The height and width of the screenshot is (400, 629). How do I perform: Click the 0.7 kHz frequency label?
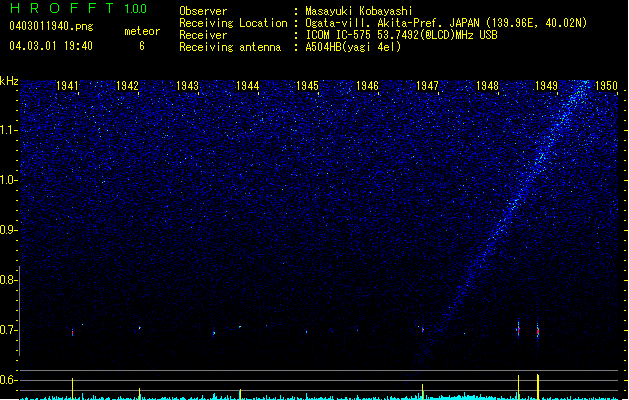9,330
